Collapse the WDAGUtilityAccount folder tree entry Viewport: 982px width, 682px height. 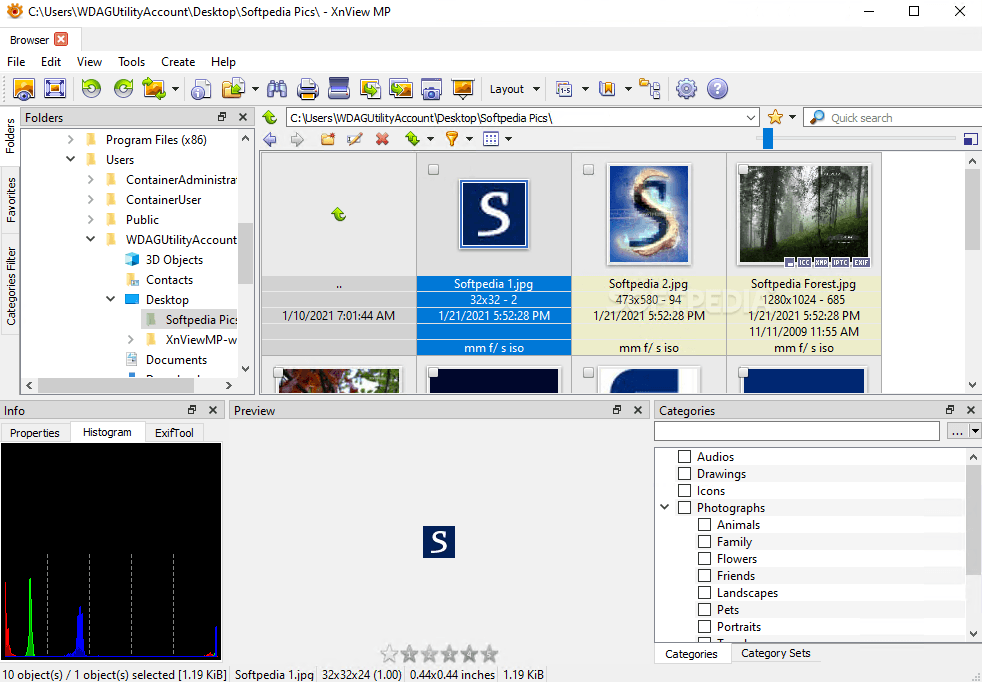click(90, 239)
